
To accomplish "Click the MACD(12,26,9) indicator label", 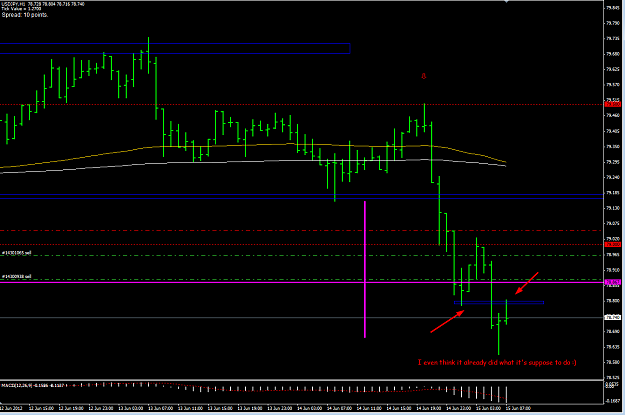I will [33, 385].
